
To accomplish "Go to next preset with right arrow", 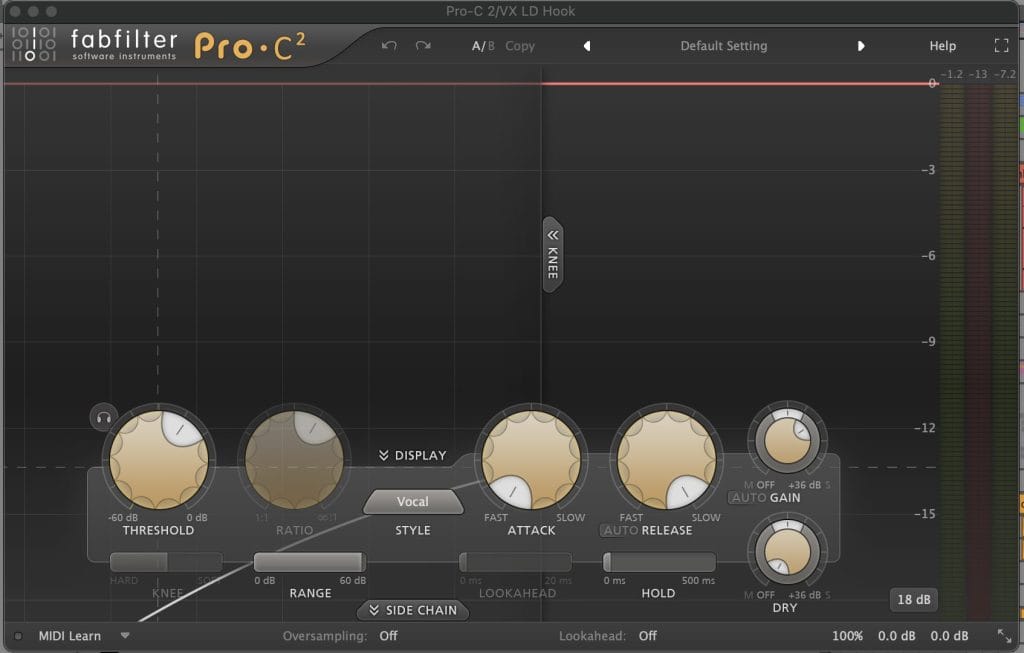I will click(x=861, y=46).
